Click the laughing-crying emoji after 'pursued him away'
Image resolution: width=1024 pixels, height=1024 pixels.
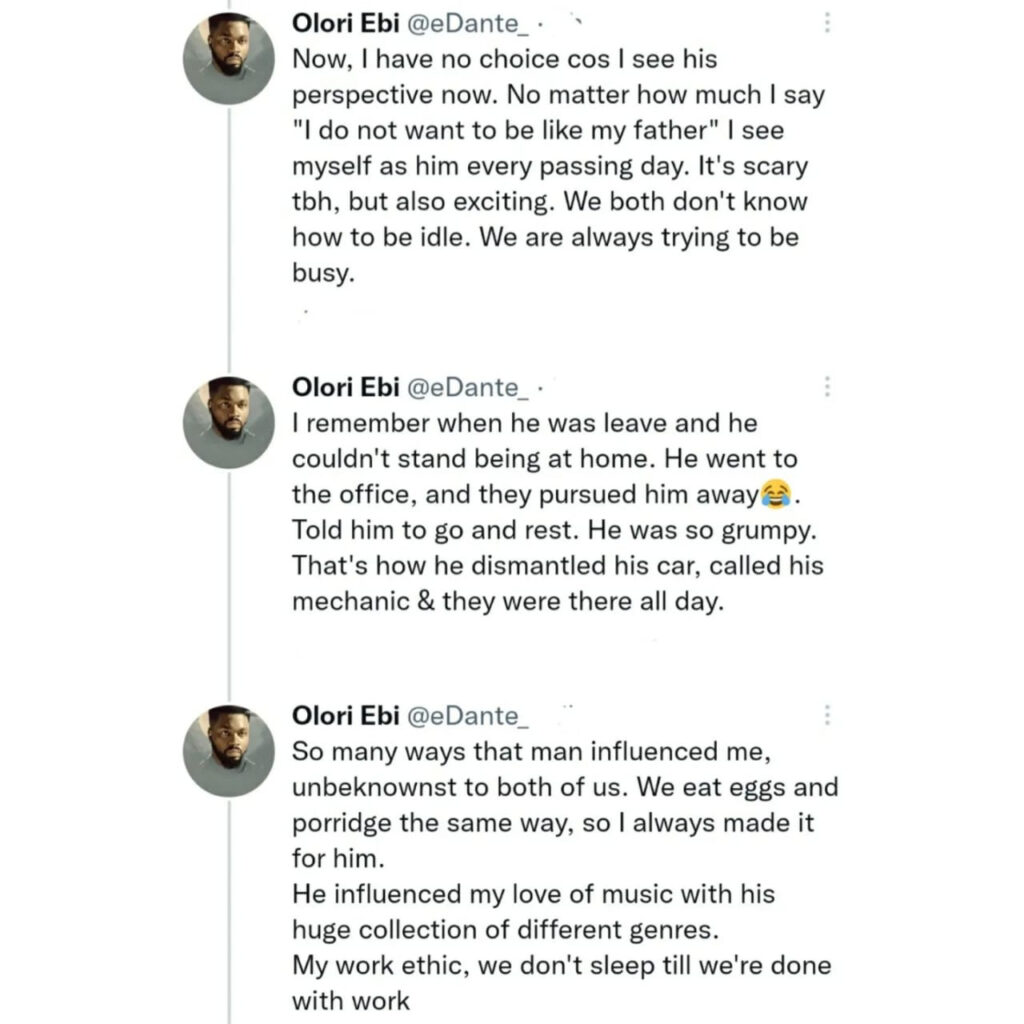pos(776,494)
